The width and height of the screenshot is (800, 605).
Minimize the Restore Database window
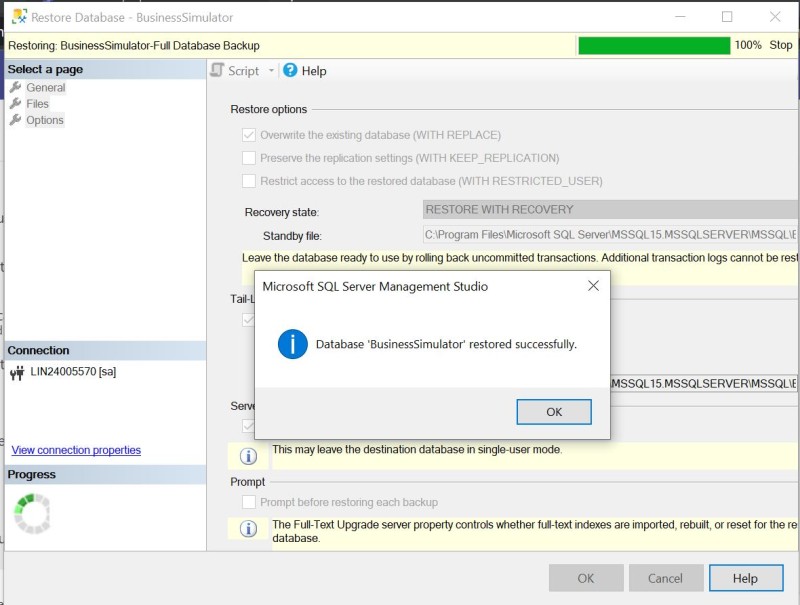680,17
